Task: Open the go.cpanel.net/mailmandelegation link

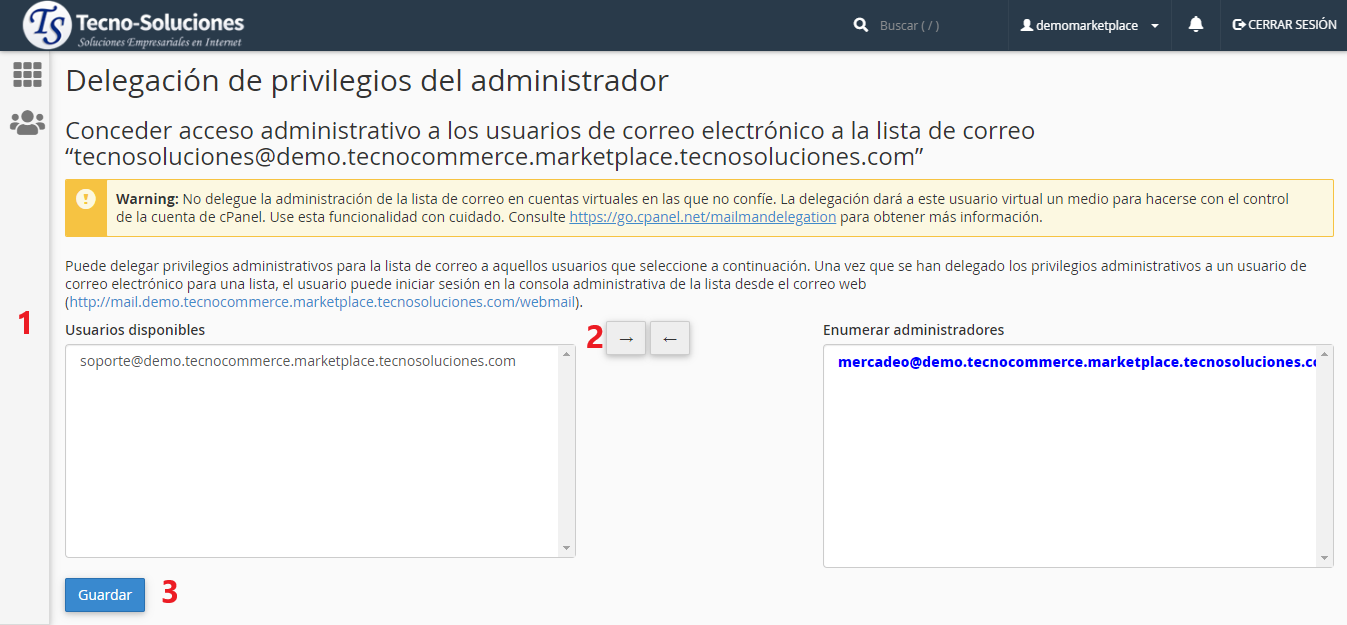Action: pyautogui.click(x=702, y=216)
